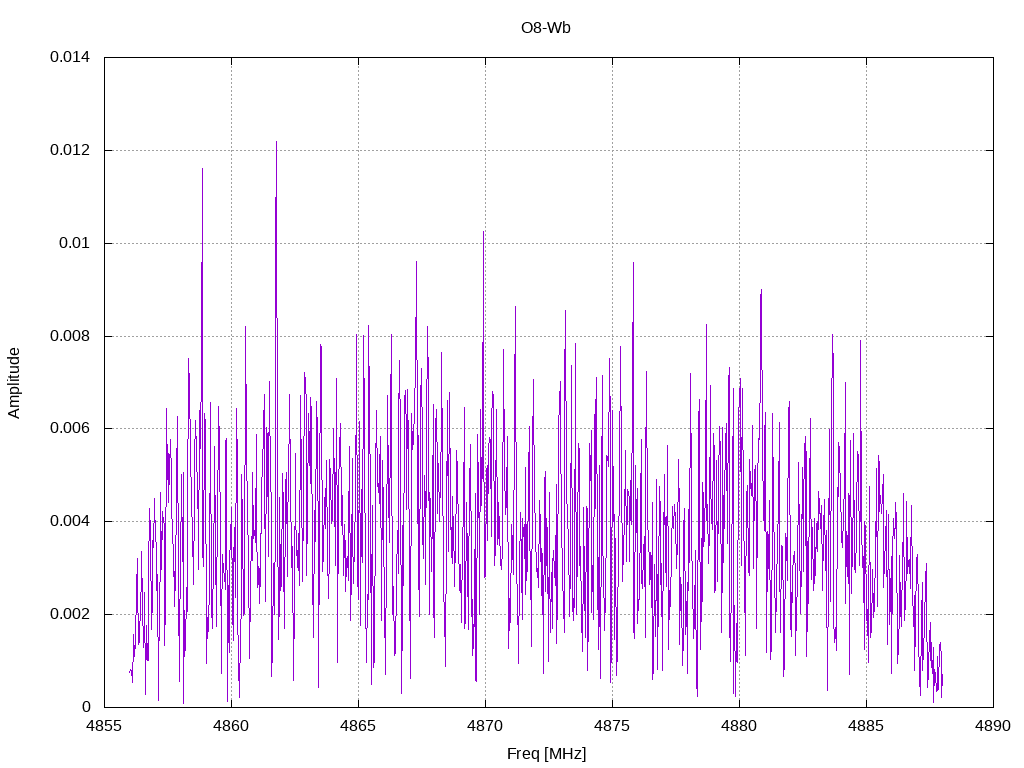Click the 0.006 y-axis tick label
Viewport: 1024px width, 768px height.
tap(70, 428)
